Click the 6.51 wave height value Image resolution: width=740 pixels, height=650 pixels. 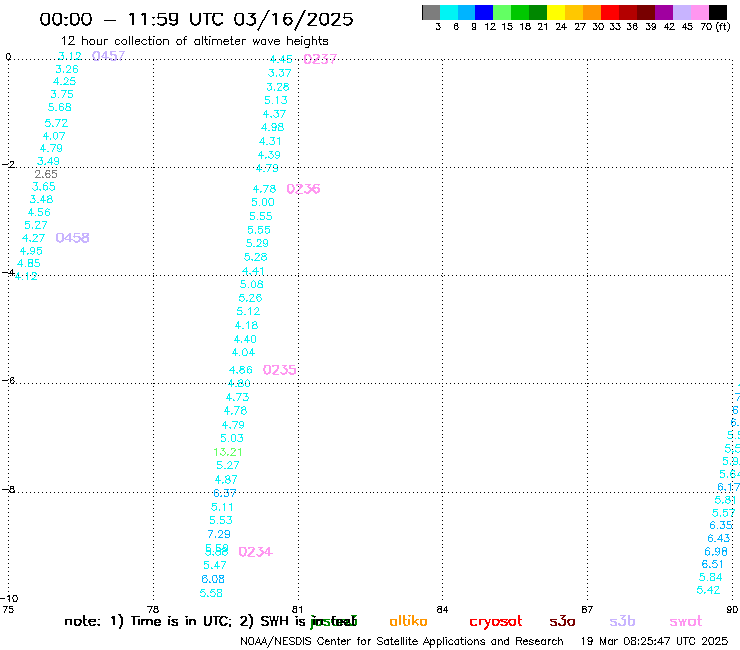coord(713,564)
